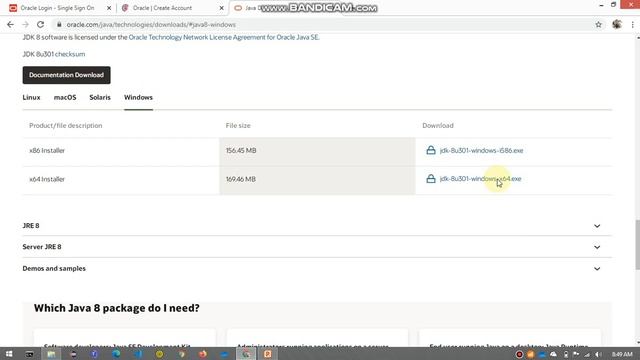640x360 pixels.
Task: Click the lock icon beside jdk-8u301-windows-x64.exe
Action: coord(431,179)
